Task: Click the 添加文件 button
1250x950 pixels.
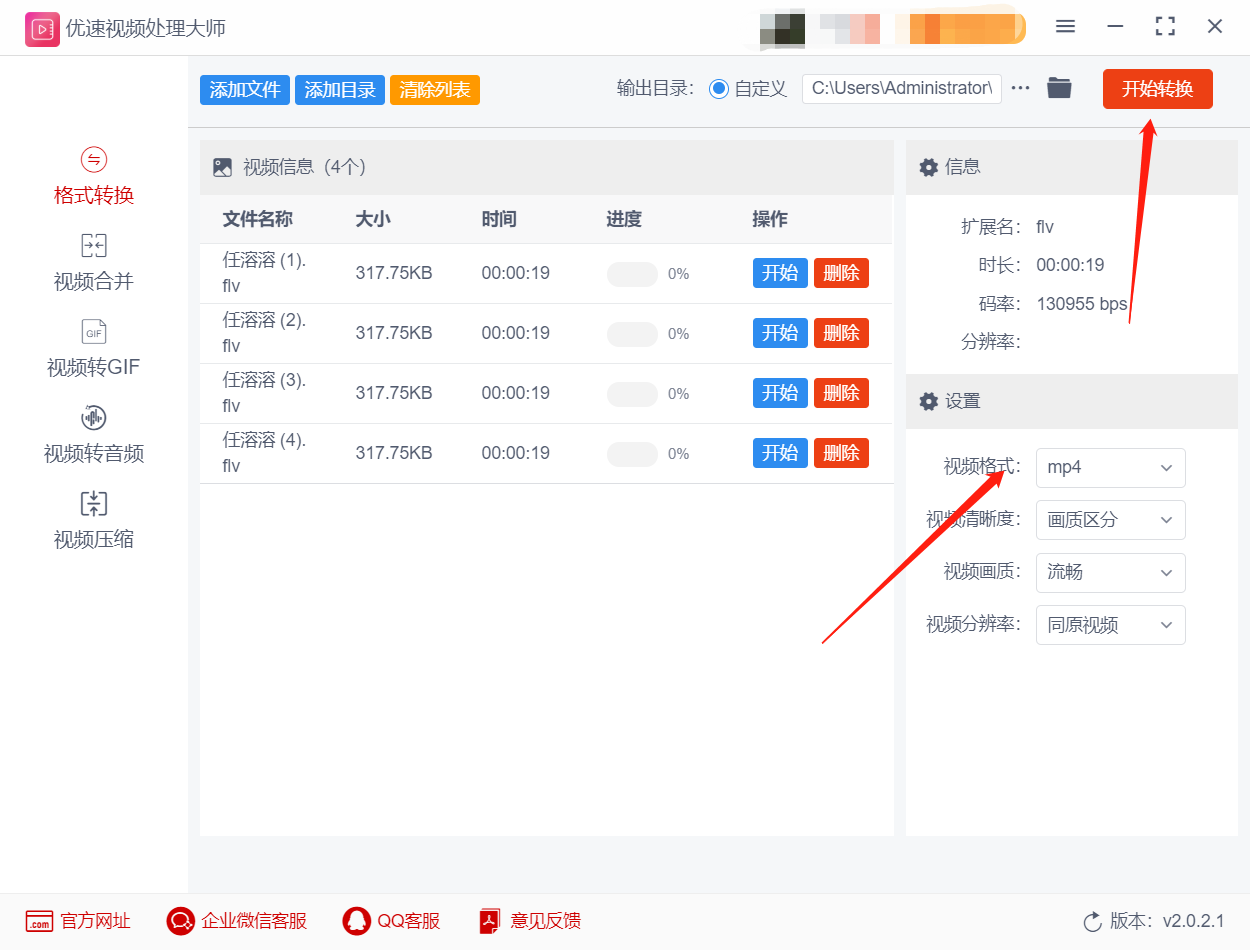Action: (x=245, y=90)
